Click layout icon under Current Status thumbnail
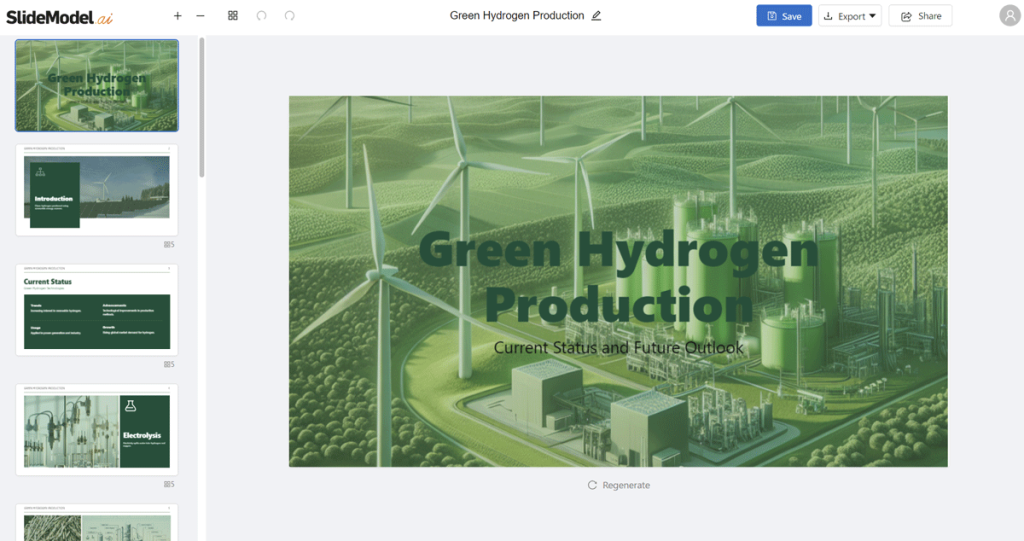 (169, 364)
